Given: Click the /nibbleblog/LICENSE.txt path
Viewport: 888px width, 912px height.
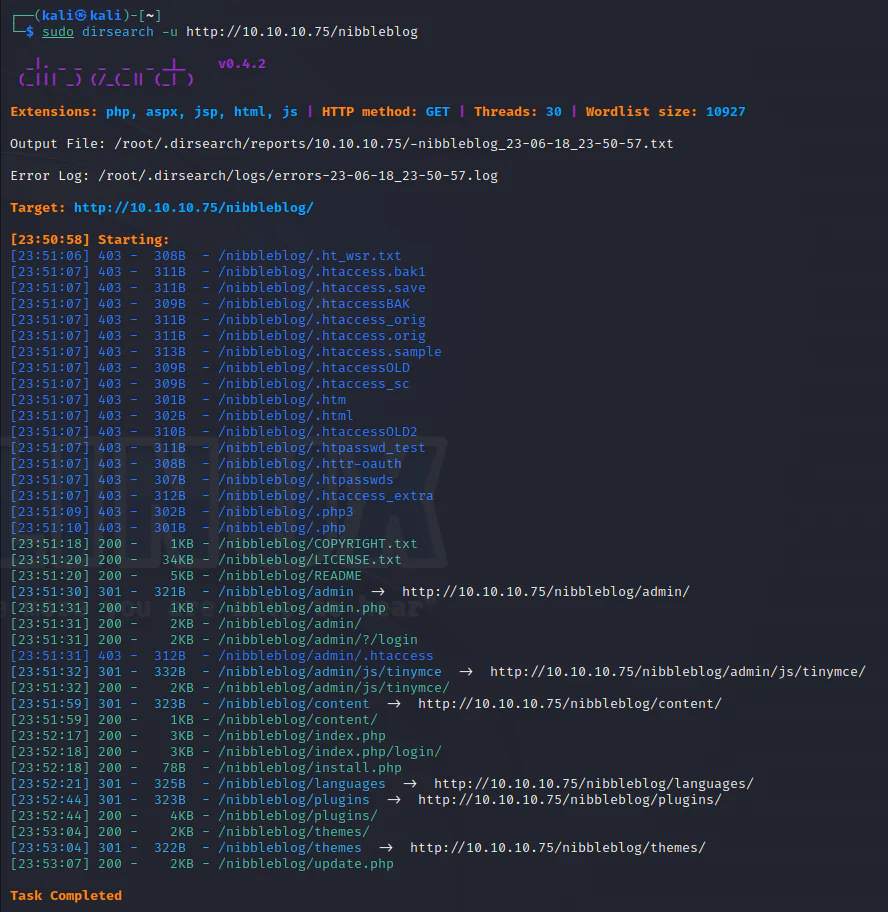Looking at the screenshot, I should coord(309,560).
